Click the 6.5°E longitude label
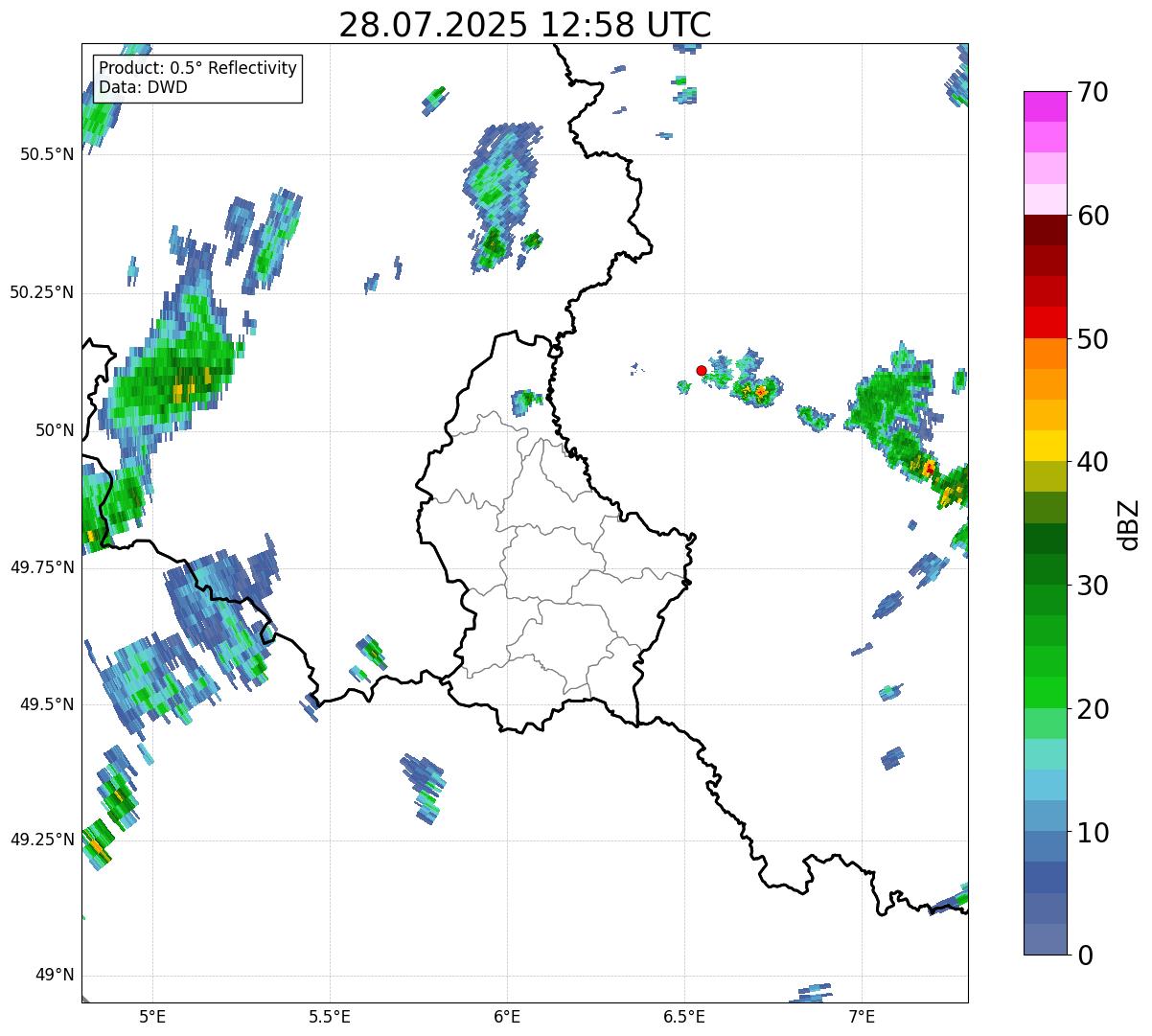The height and width of the screenshot is (1036, 1152). 684,1016
